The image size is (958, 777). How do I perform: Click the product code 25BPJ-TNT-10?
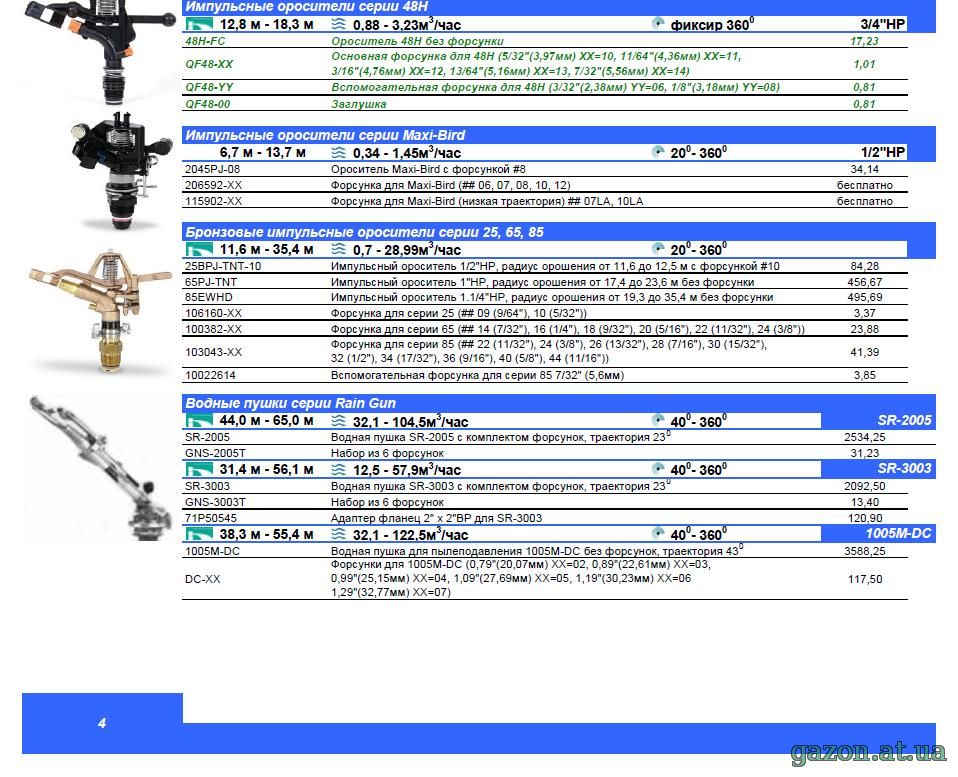pos(223,266)
